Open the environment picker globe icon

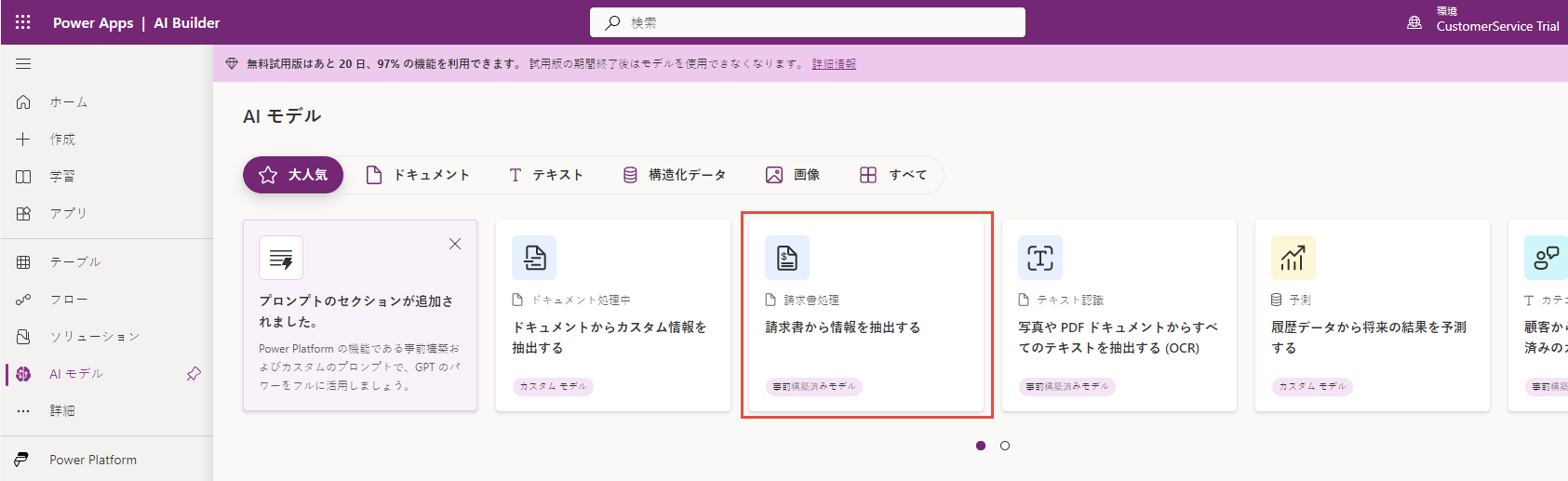click(1414, 22)
